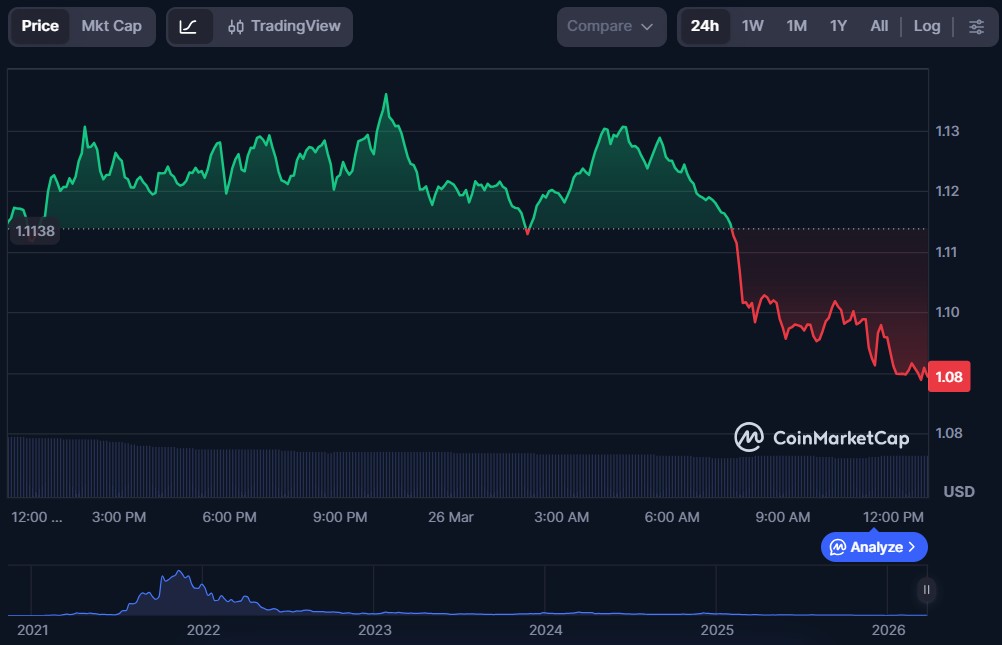
Task: Click the chevron arrow on Analyze
Action: tap(912, 547)
